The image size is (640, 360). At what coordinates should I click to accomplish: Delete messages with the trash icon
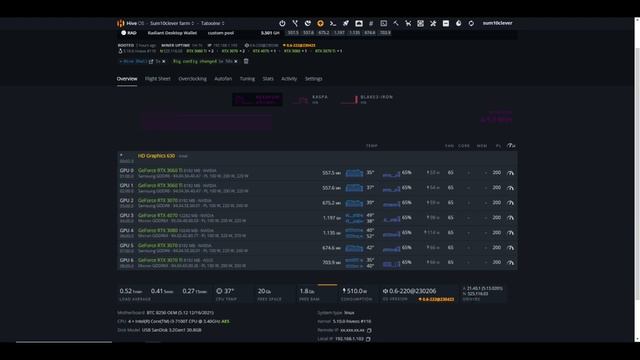tap(246, 61)
